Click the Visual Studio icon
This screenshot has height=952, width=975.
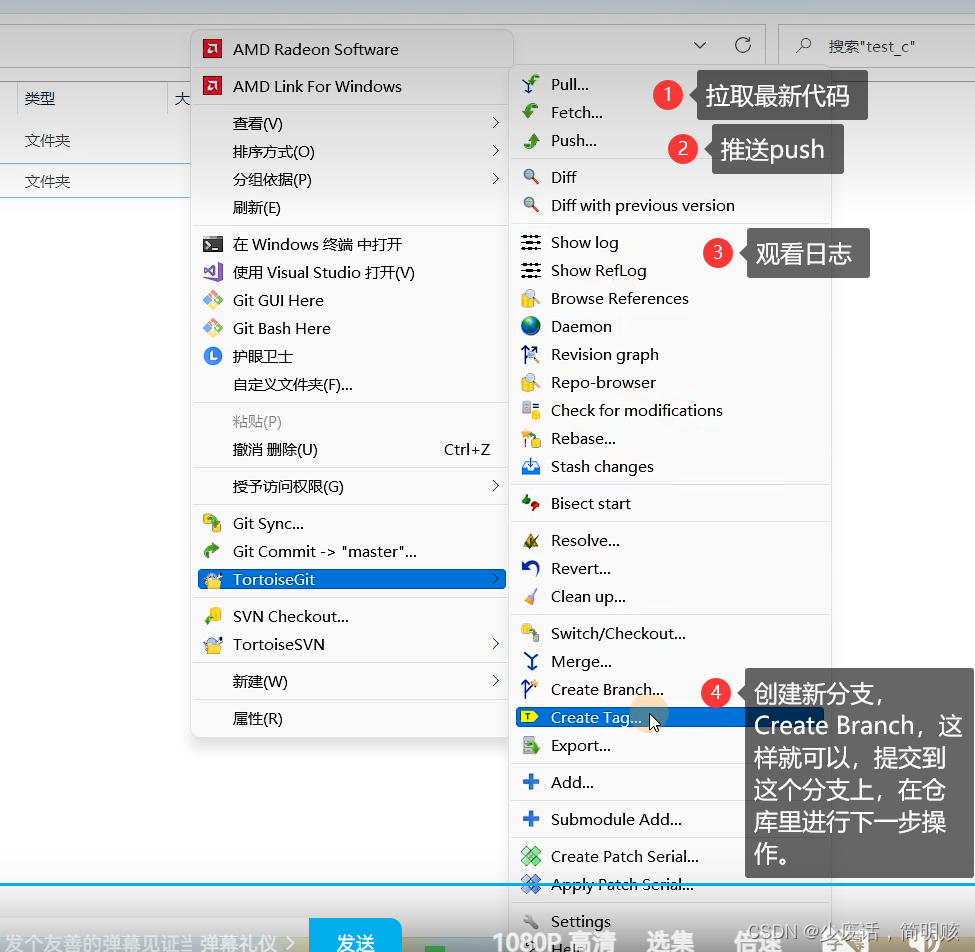pyautogui.click(x=213, y=272)
